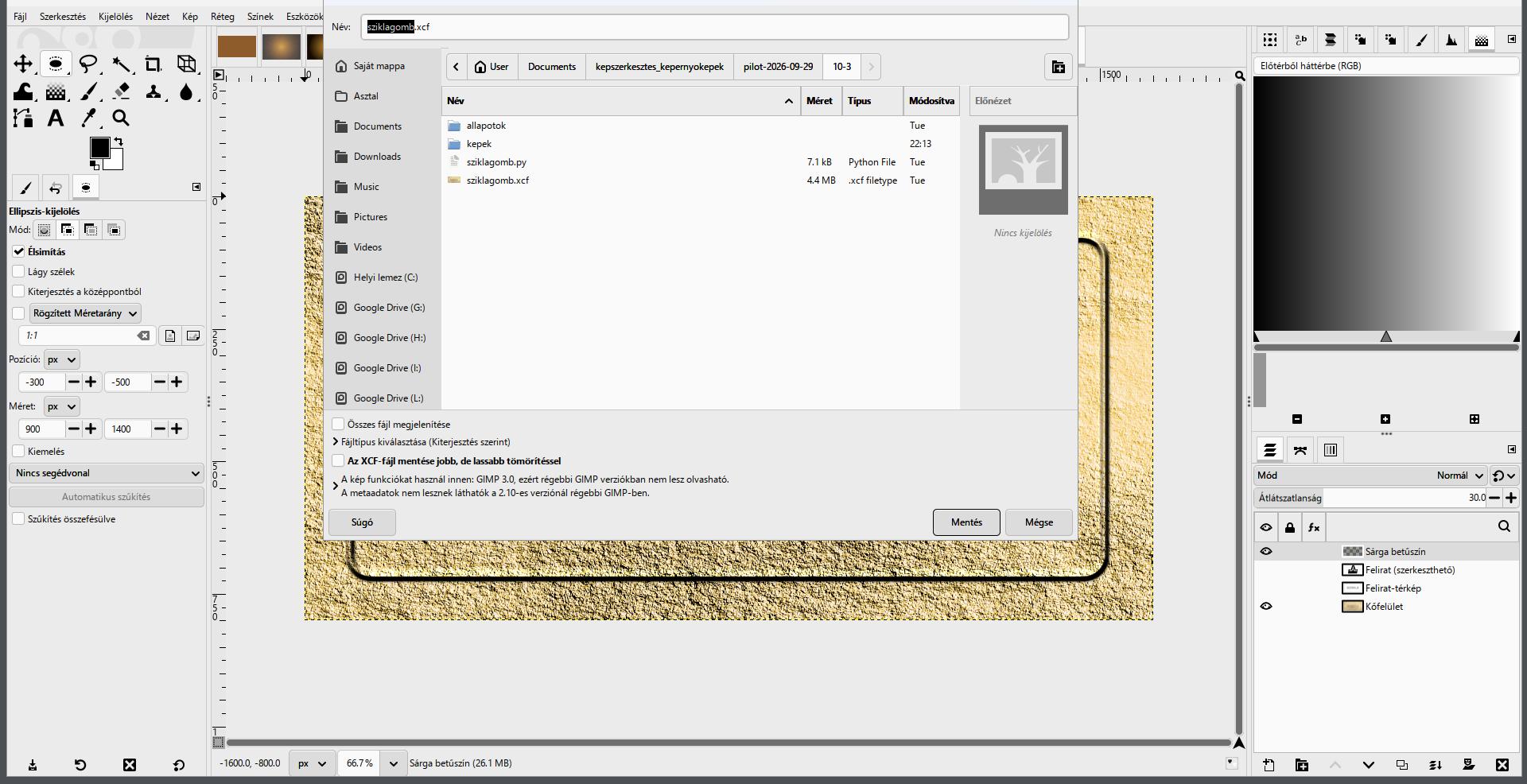
Task: Go to Documents in path bar
Action: tap(552, 67)
